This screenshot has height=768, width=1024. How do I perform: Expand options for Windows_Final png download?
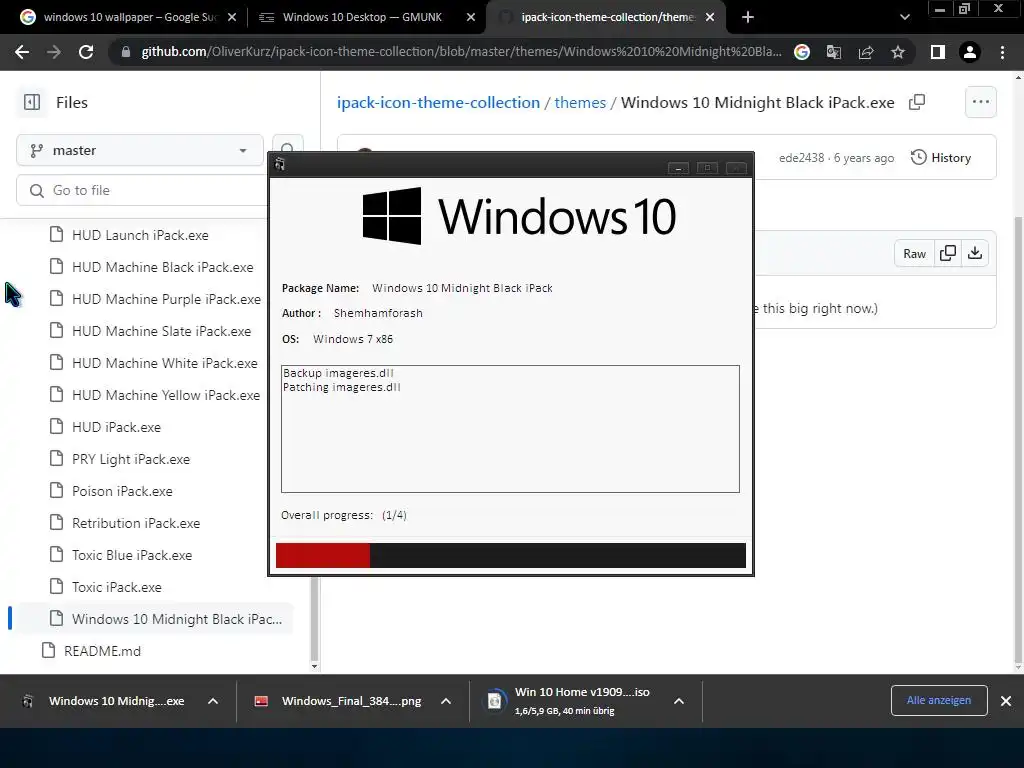446,701
